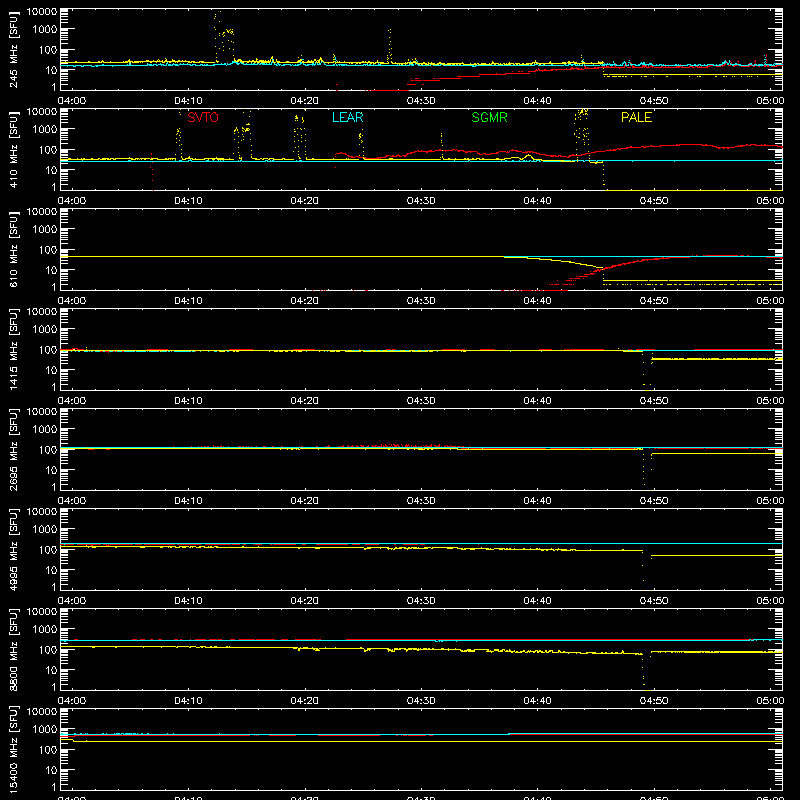Click 04:00 time label under 610 MHz plot
The height and width of the screenshot is (800, 800).
72,301
